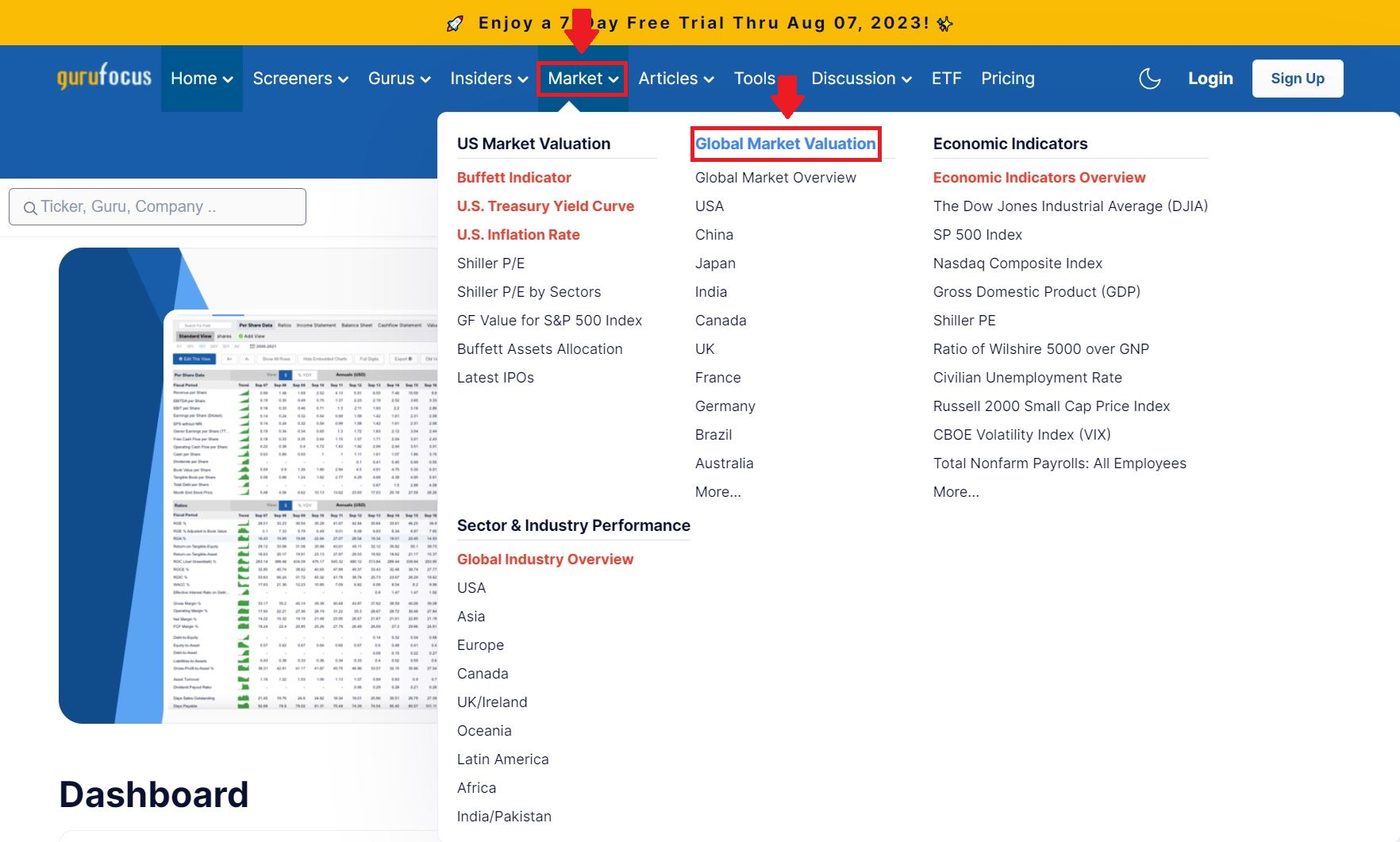Screen dimensions: 1400x842
Task: Select Latin America sector performance
Action: 502,759
